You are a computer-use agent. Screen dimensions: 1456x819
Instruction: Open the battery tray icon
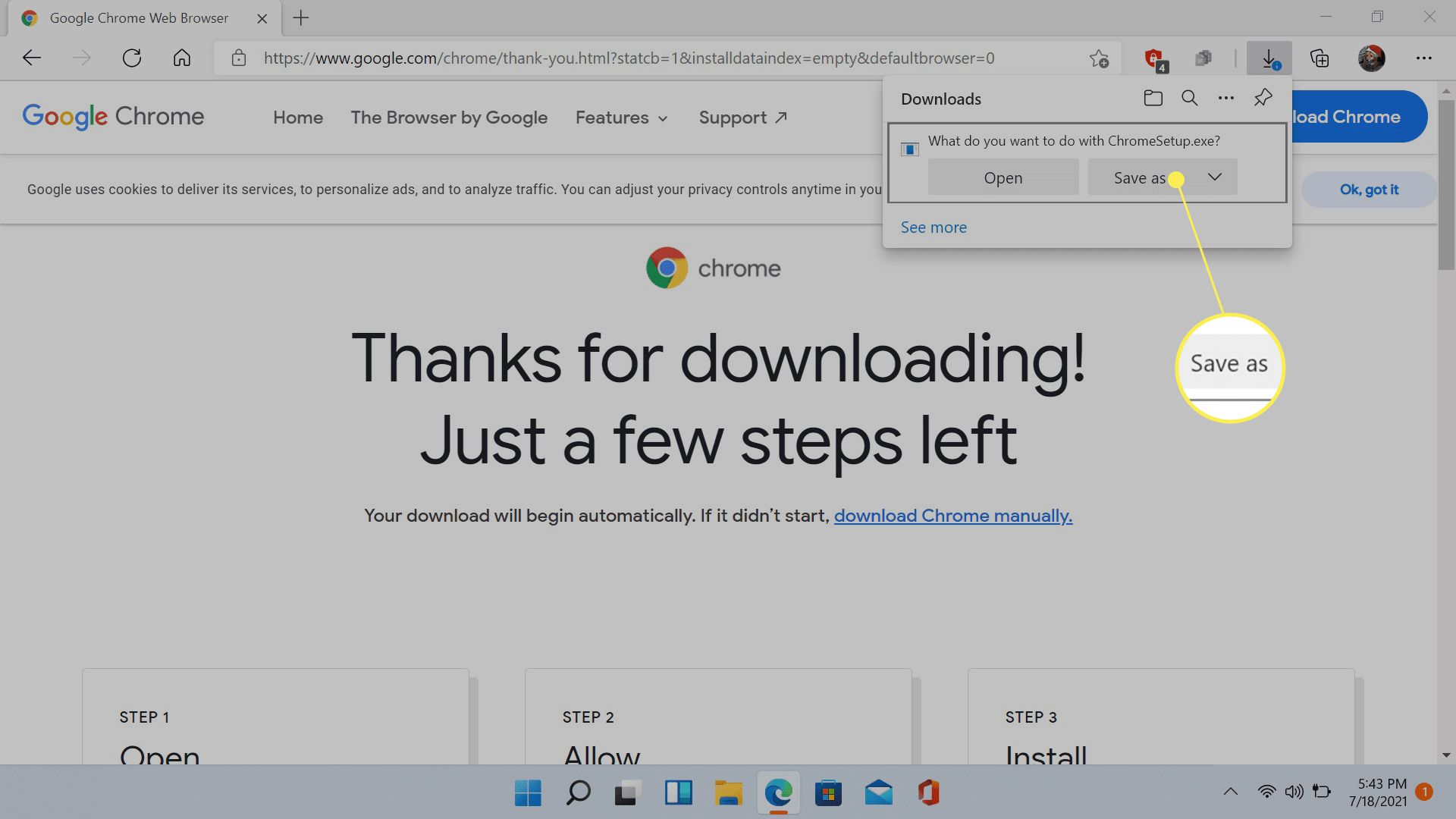[x=1322, y=792]
